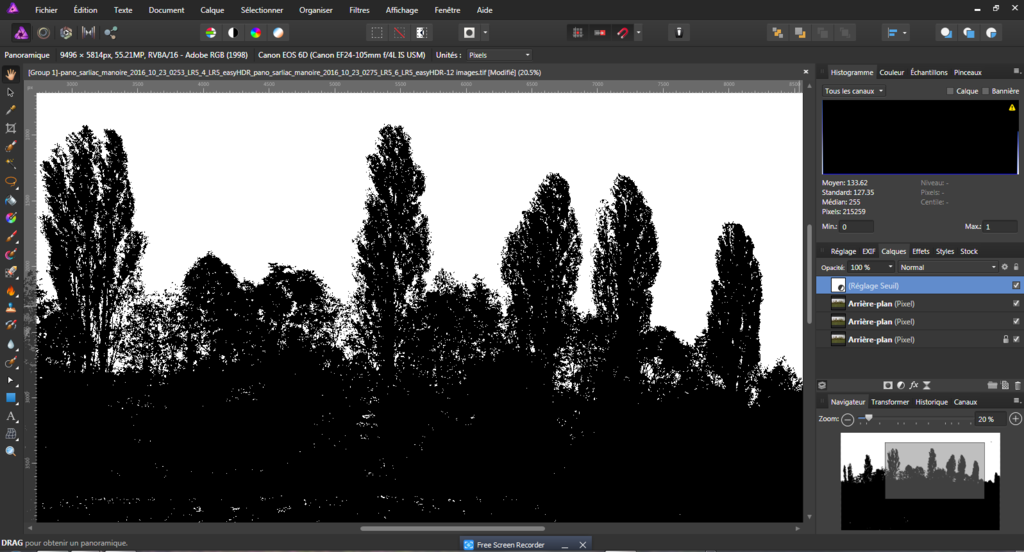Click the horizontal canvas scrollbar

click(x=452, y=528)
